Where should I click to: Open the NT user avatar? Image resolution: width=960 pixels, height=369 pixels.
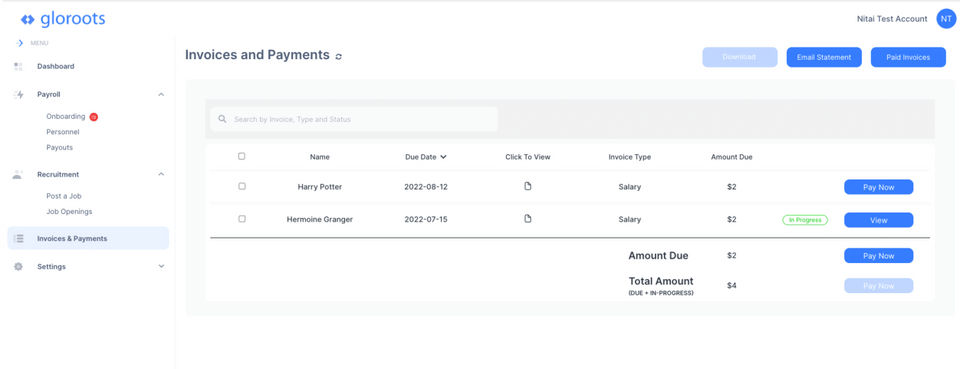click(946, 19)
